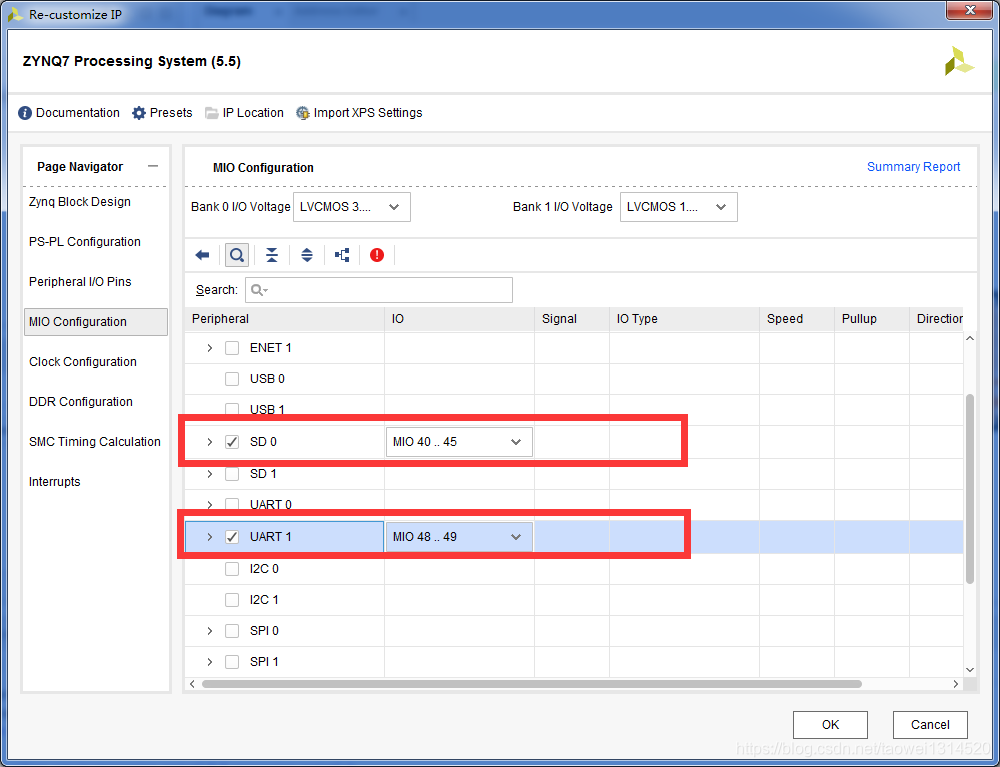Click the Speed column header
The width and height of the screenshot is (1000, 767).
797,319
